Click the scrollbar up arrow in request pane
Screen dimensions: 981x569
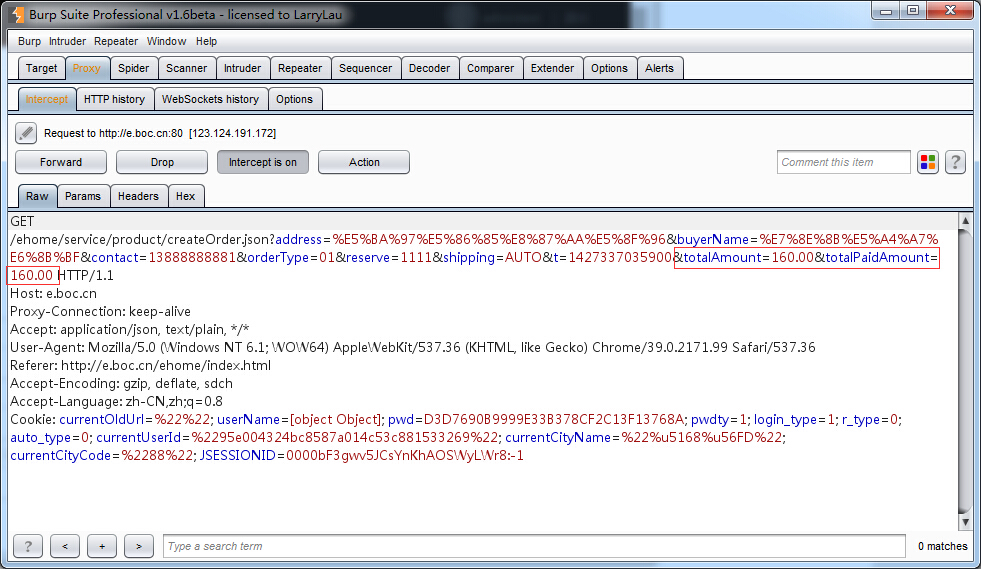[965, 220]
